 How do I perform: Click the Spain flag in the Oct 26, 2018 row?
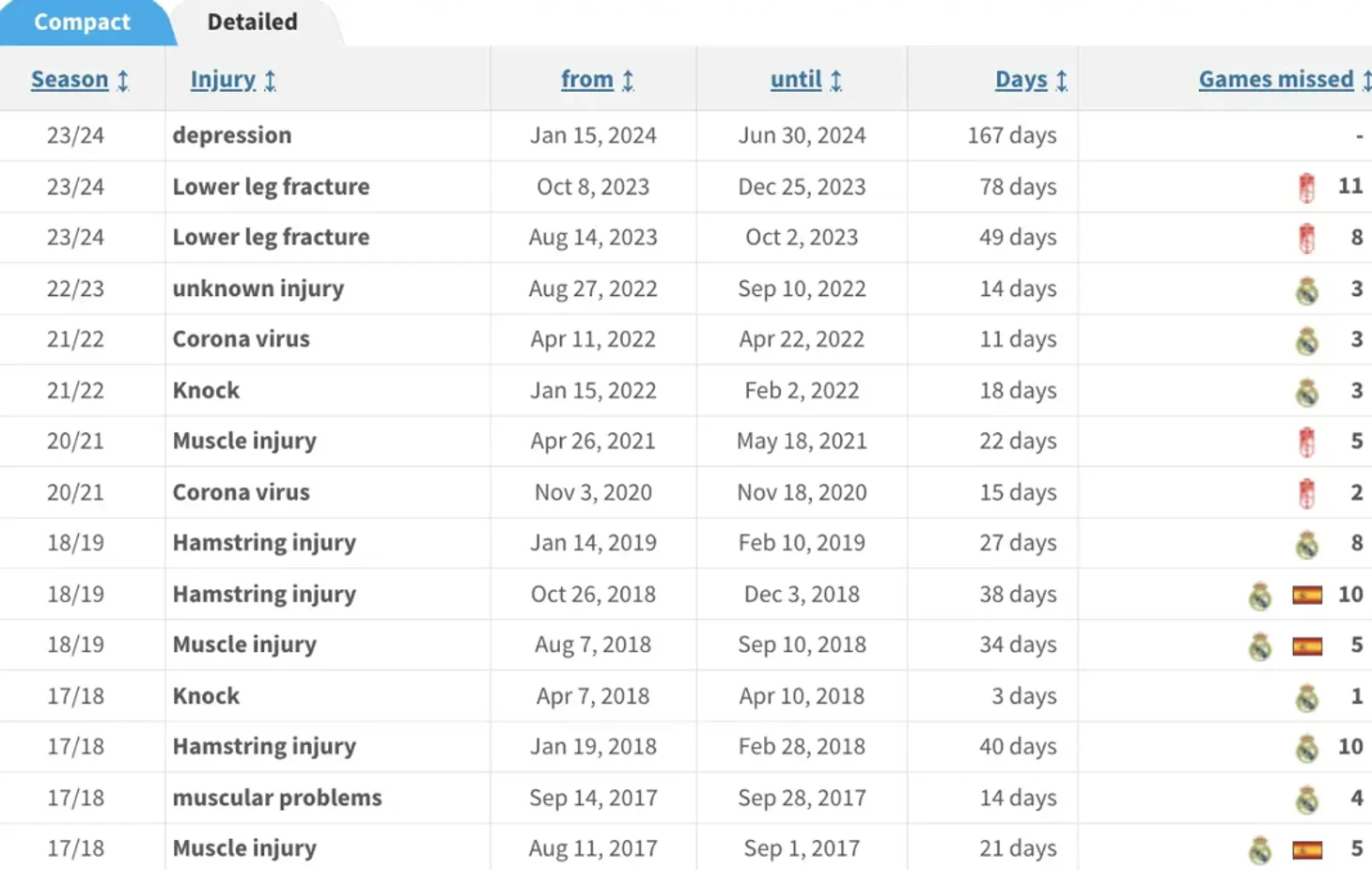click(1307, 595)
